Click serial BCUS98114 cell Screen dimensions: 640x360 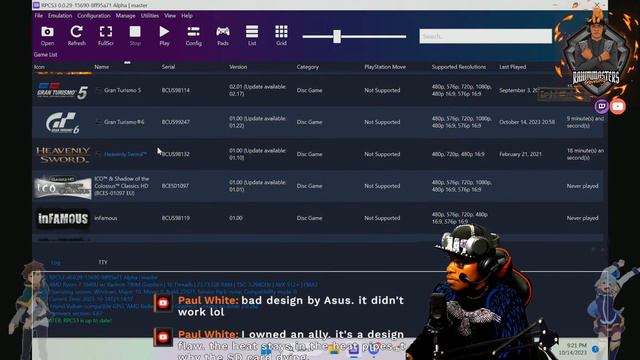pos(176,90)
